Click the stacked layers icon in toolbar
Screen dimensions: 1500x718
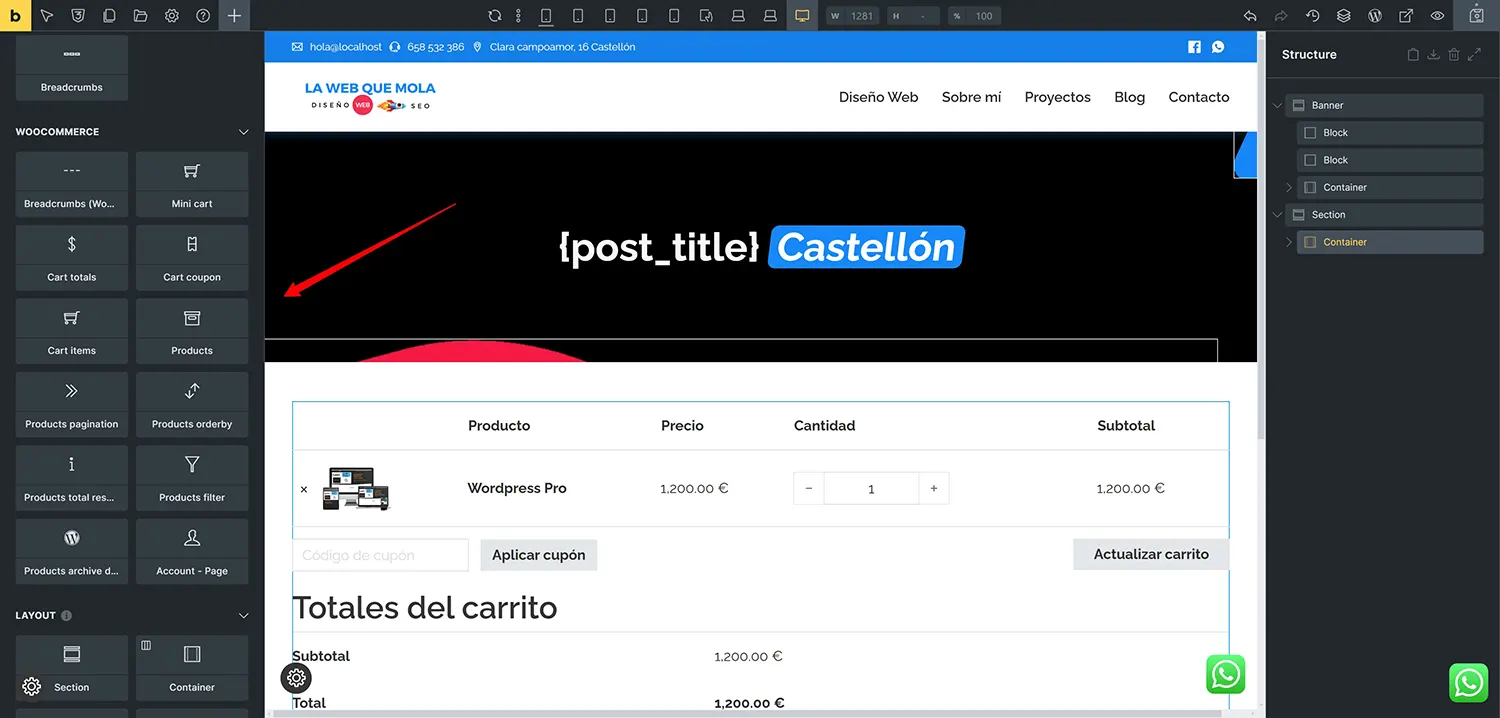[x=1344, y=16]
